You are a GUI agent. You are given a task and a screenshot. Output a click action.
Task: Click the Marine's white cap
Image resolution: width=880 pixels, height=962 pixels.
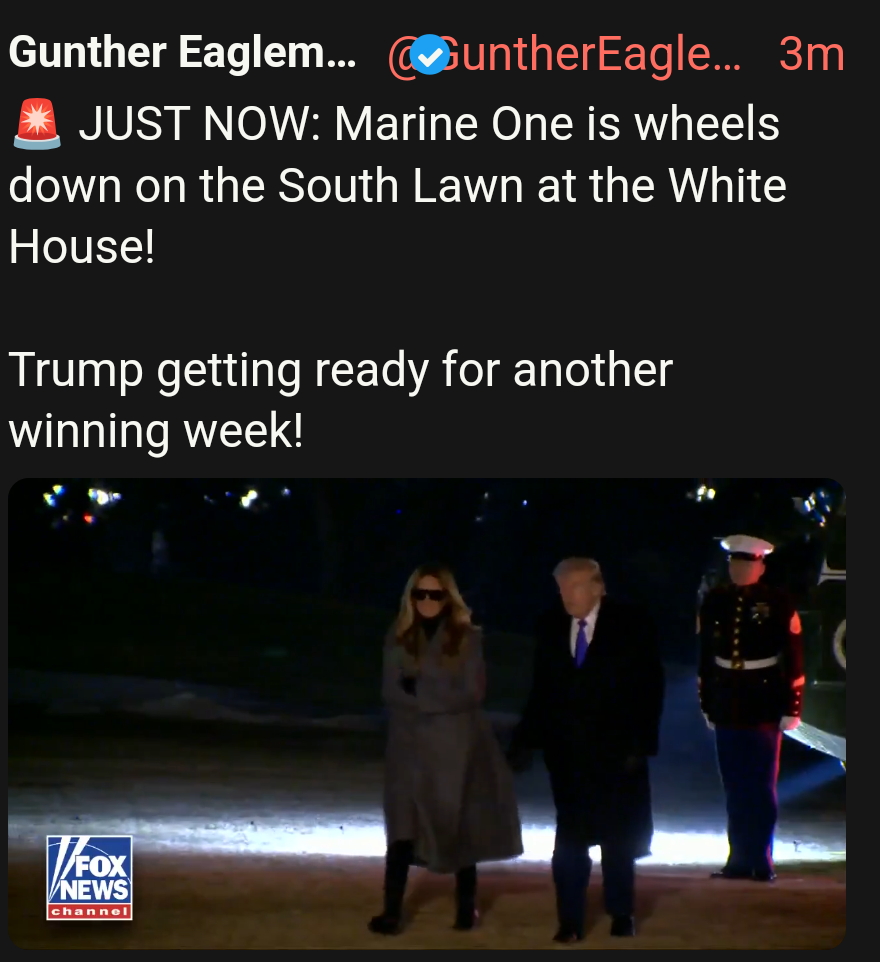[x=746, y=545]
